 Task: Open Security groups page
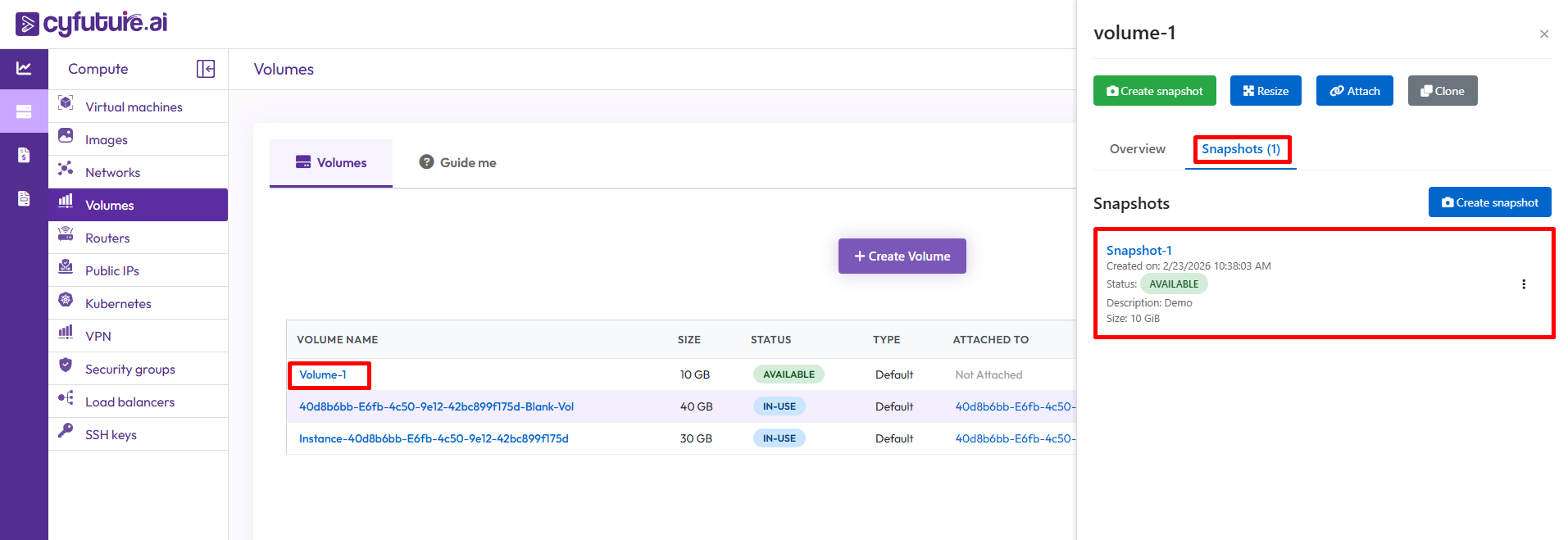pyautogui.click(x=130, y=369)
